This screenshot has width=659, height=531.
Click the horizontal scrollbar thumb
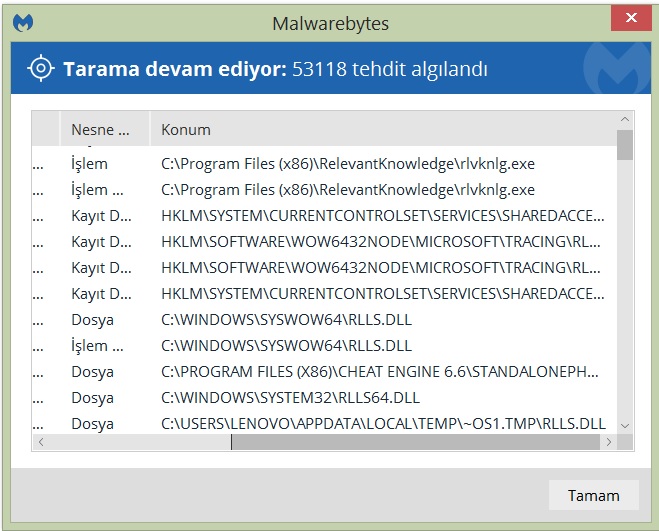415,442
